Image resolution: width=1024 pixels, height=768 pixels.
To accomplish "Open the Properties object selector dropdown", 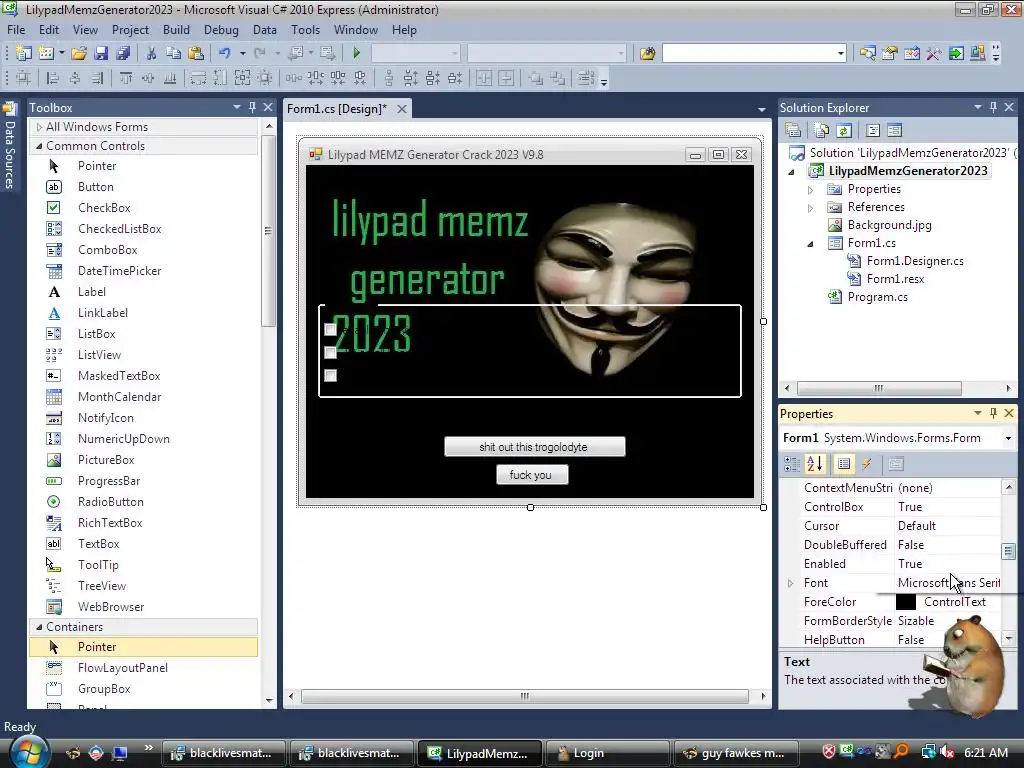I will coord(1008,438).
